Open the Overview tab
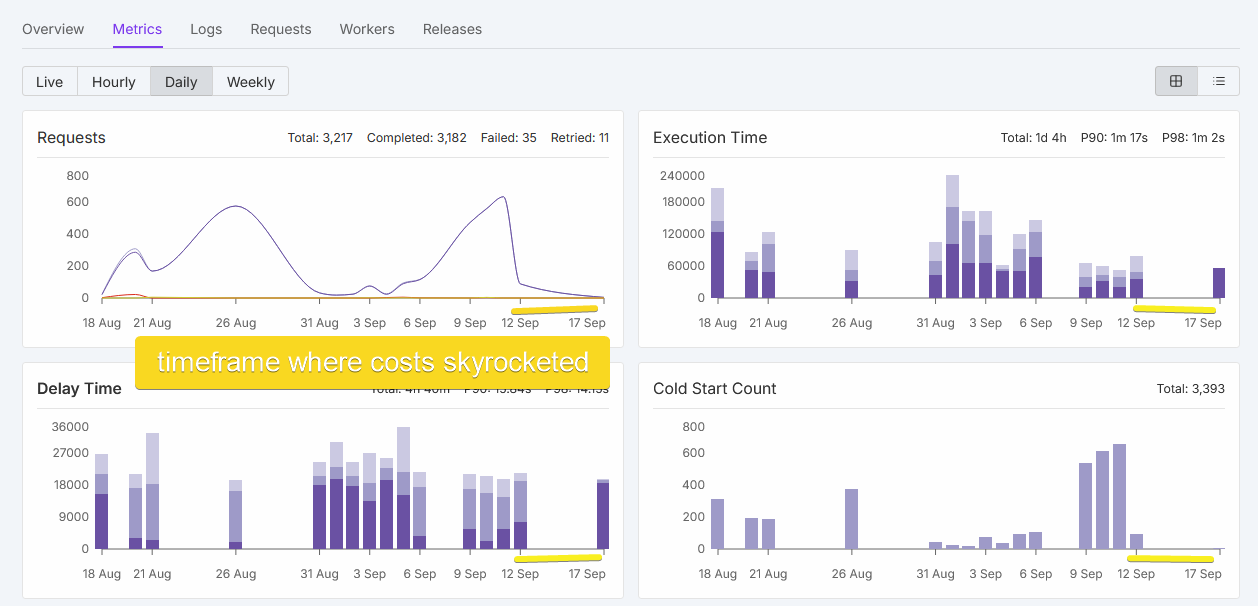 [x=53, y=29]
